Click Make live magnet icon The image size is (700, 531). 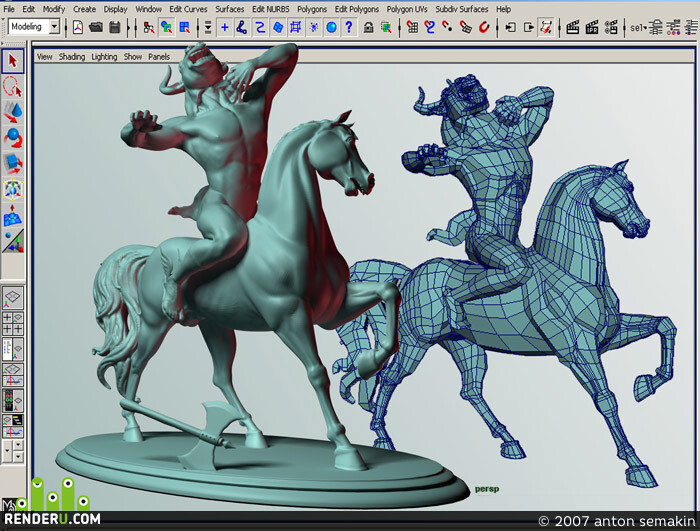click(483, 28)
